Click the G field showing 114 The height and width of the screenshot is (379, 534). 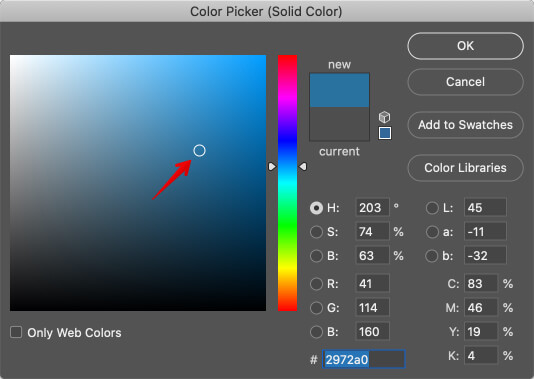(372, 307)
